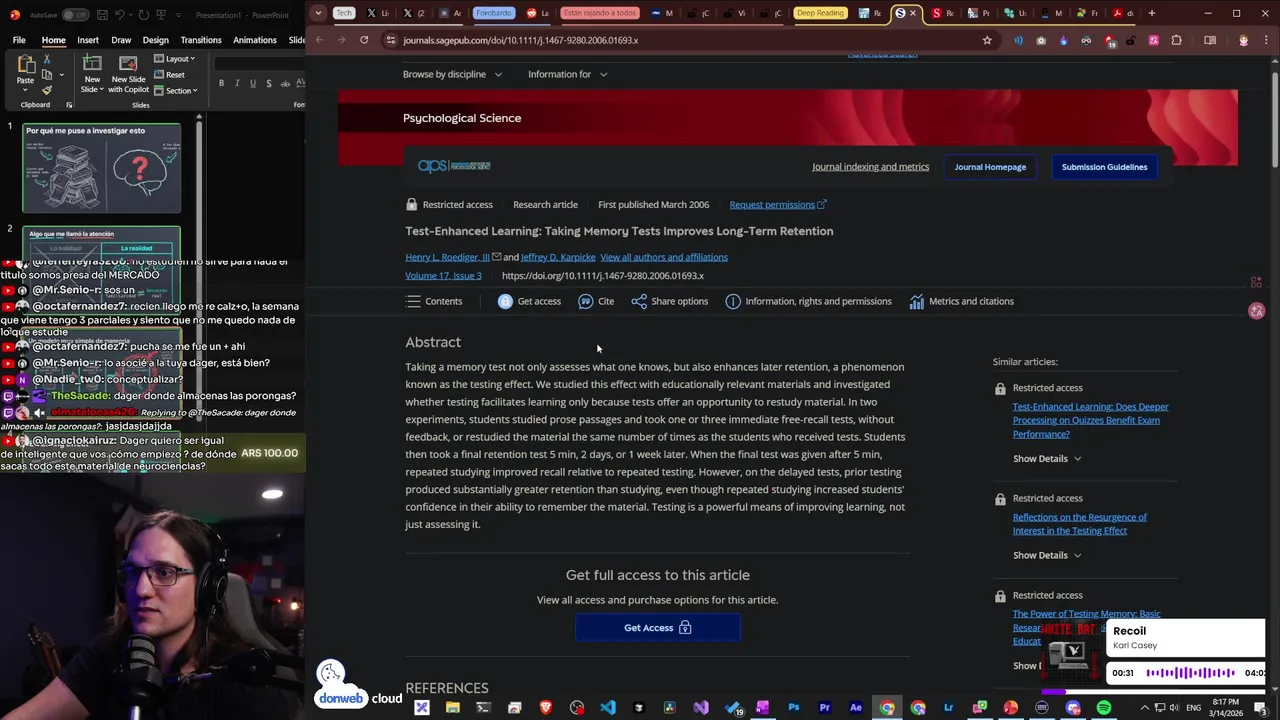This screenshot has width=1280, height=720.
Task: Toggle Italic formatting in PowerPoint
Action: point(237,83)
